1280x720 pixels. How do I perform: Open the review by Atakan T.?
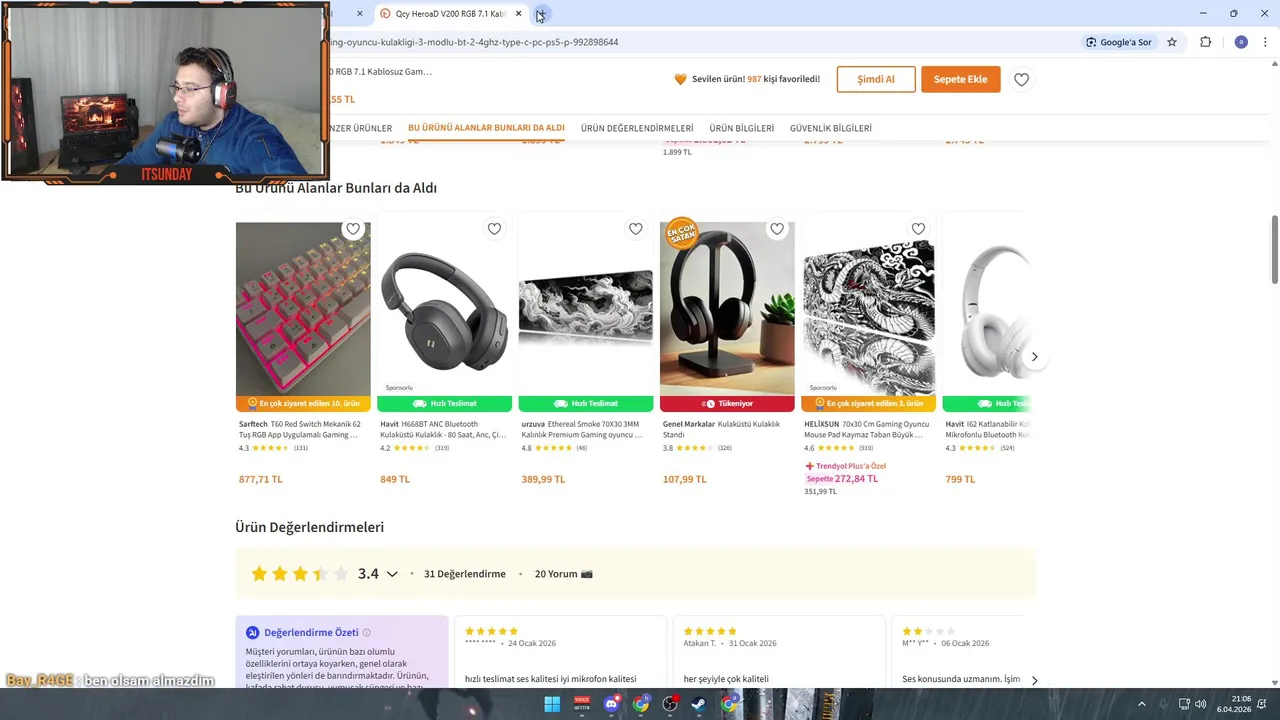tap(779, 651)
